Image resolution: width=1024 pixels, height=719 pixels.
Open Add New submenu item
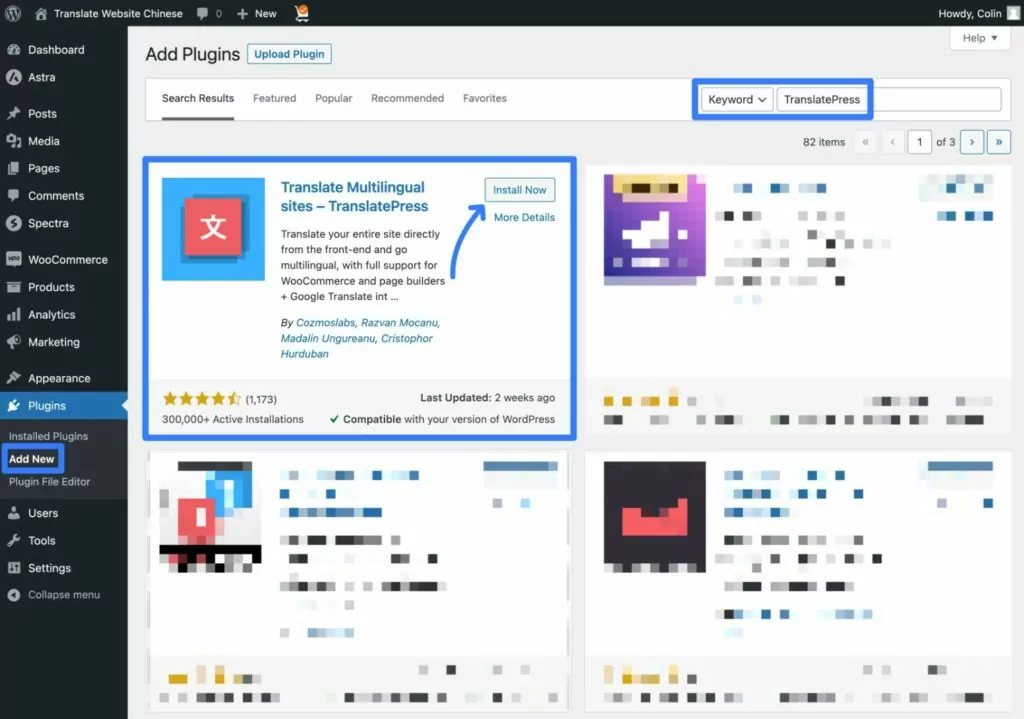[x=32, y=459]
